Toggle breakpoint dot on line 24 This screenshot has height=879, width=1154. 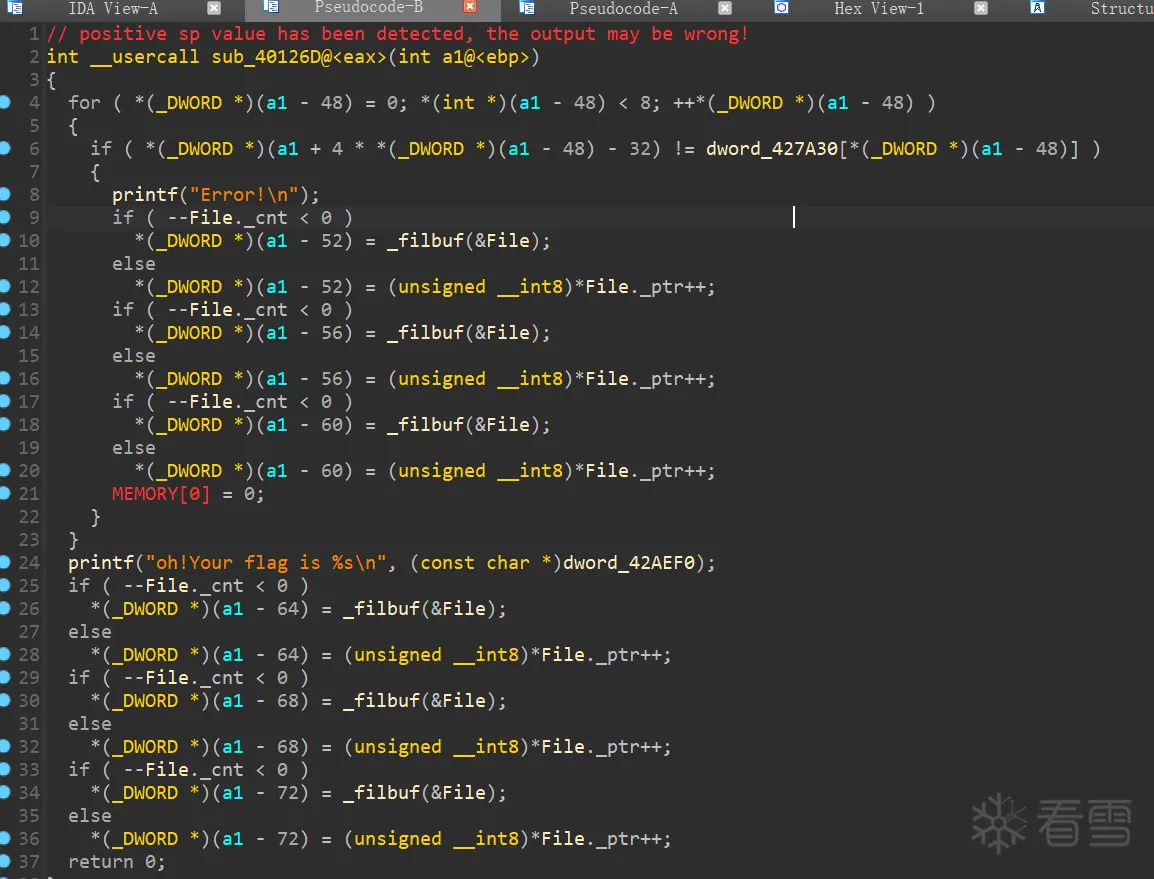click(x=4, y=562)
